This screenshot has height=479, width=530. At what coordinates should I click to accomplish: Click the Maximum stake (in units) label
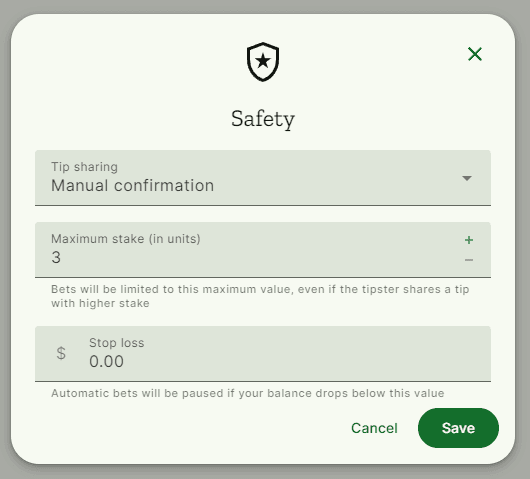[x=126, y=239]
